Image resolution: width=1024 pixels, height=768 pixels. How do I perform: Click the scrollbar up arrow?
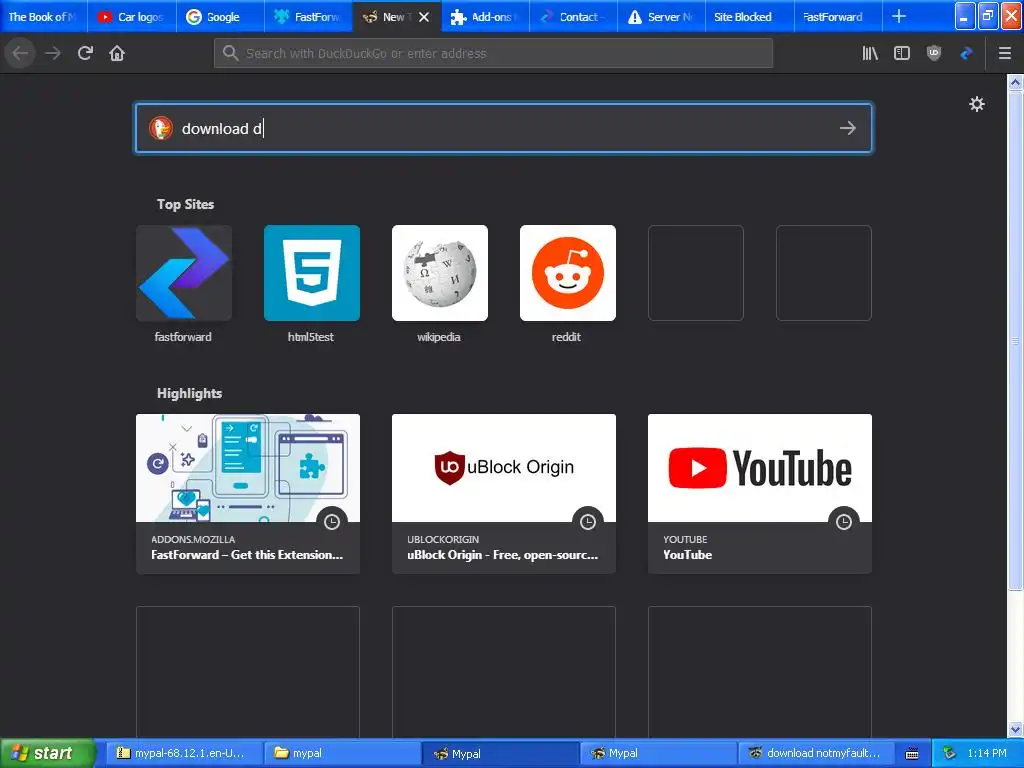coord(1015,82)
